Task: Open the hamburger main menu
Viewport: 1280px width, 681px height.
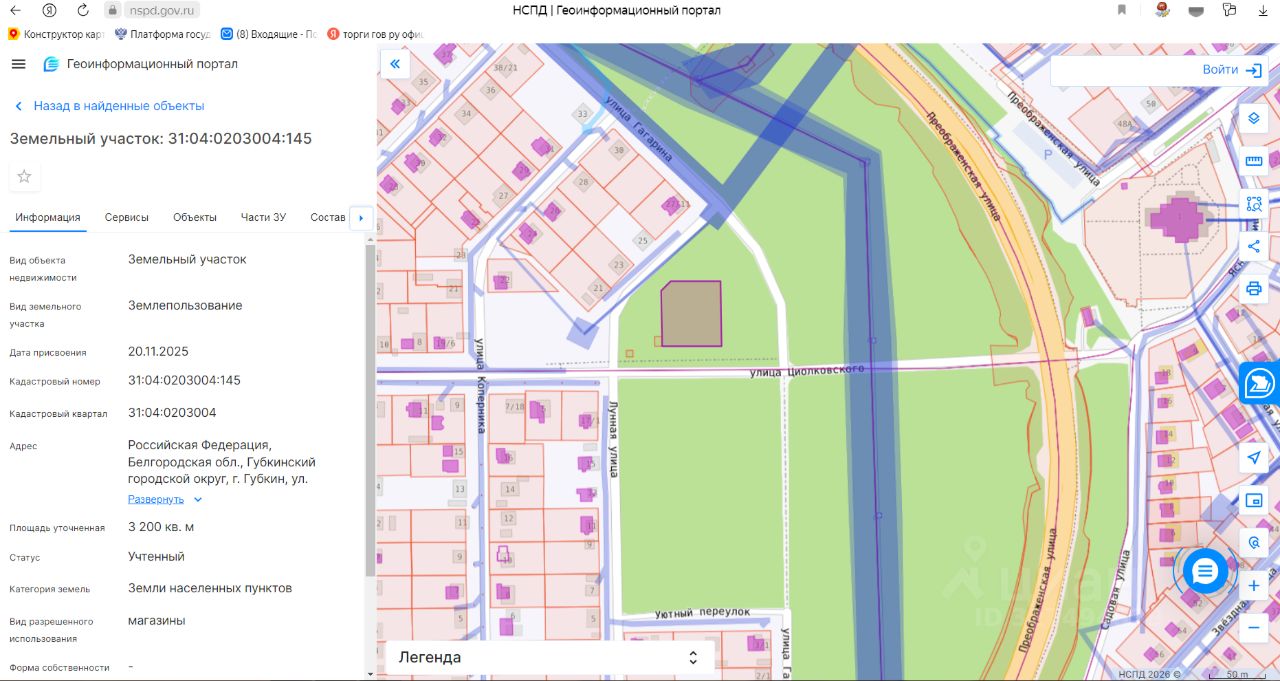Action: coord(18,64)
